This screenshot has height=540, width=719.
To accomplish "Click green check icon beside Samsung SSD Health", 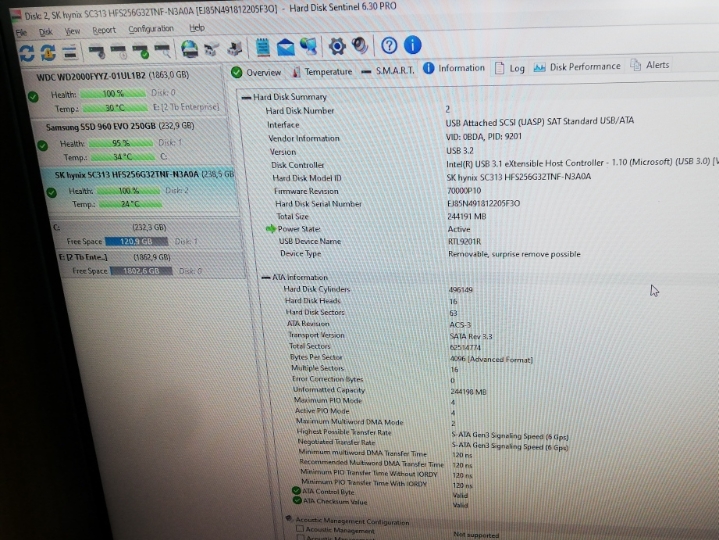I will [43, 146].
